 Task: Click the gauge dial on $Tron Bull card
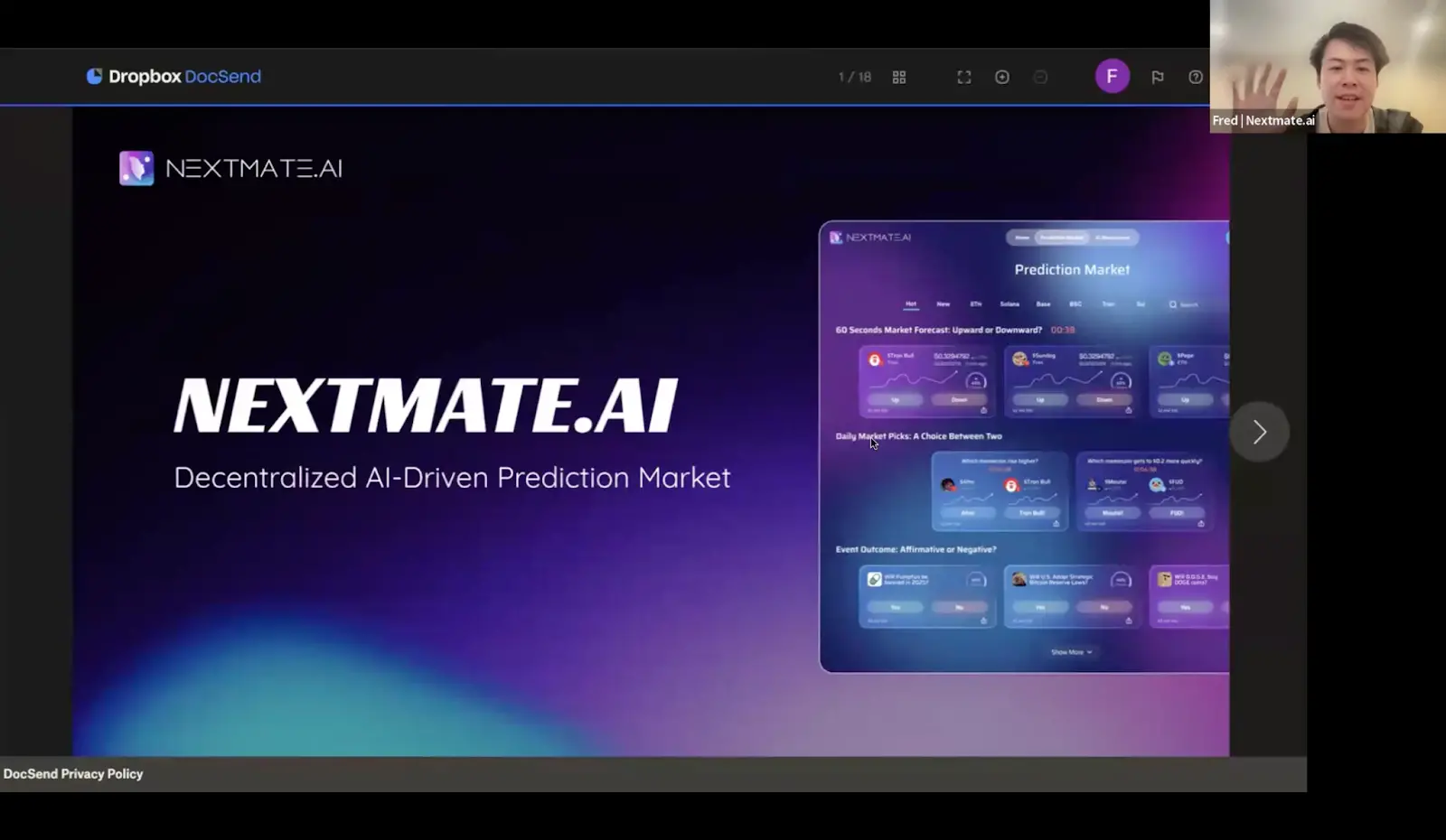coord(976,381)
